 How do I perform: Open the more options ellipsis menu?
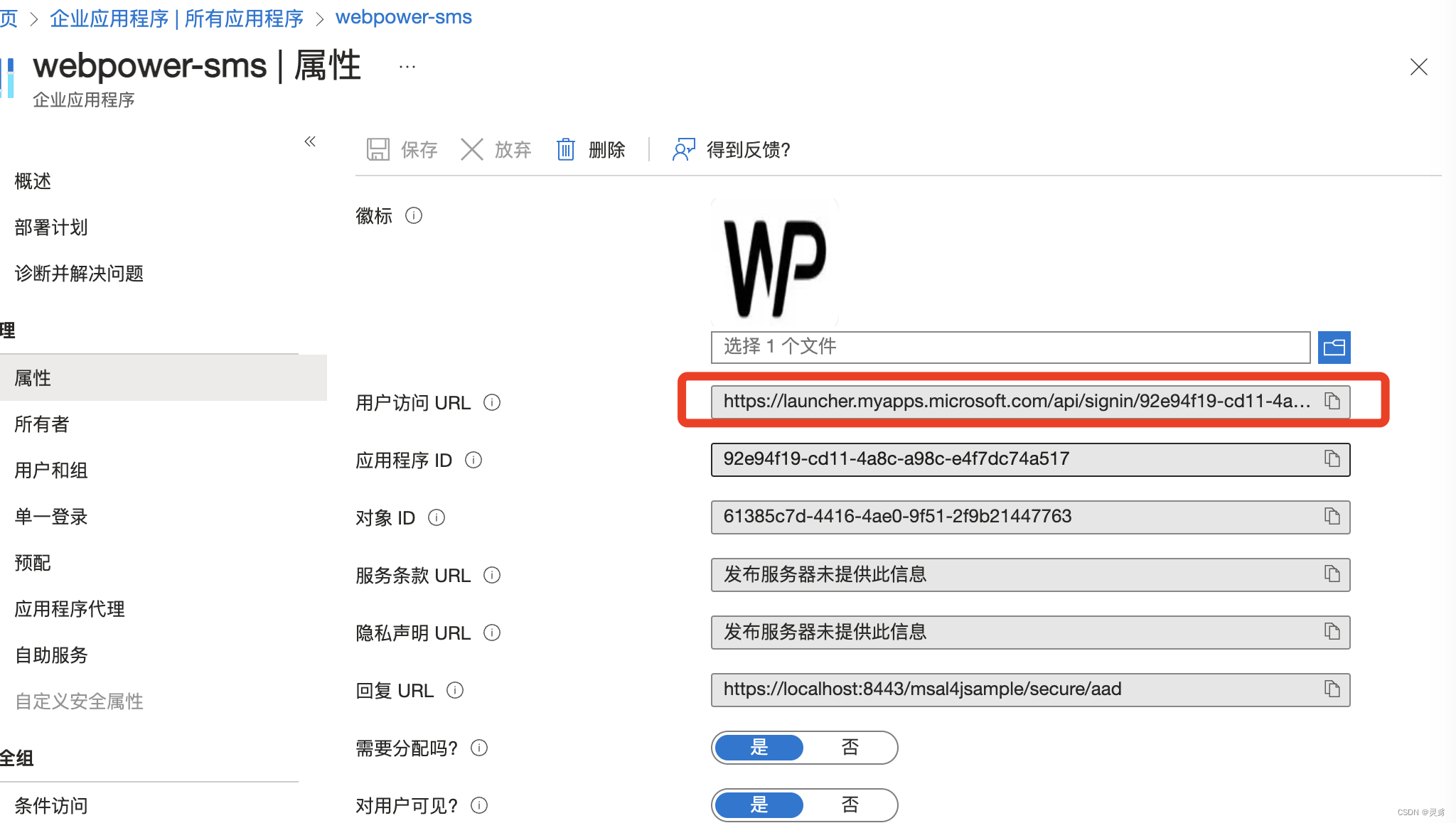tap(407, 67)
